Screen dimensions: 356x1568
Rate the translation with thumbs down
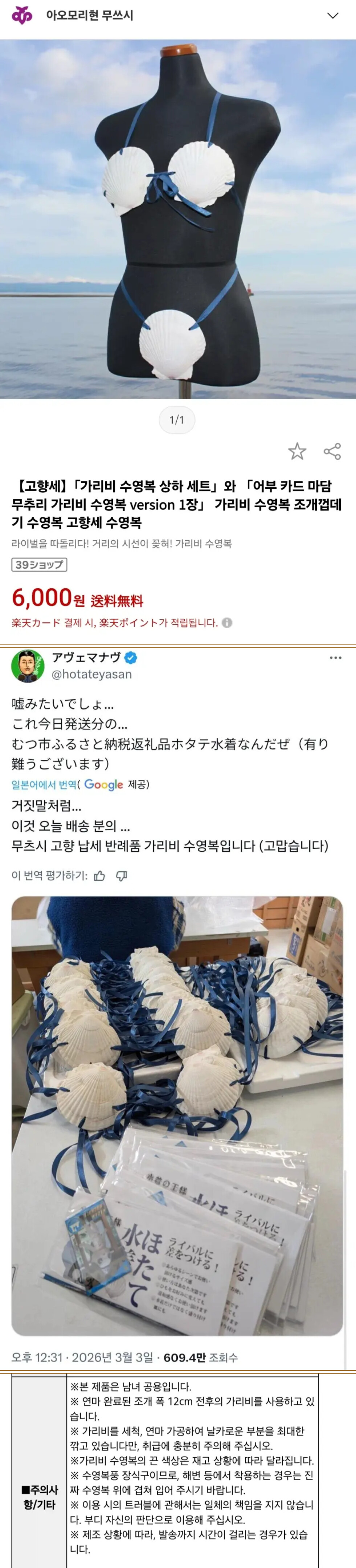122,876
